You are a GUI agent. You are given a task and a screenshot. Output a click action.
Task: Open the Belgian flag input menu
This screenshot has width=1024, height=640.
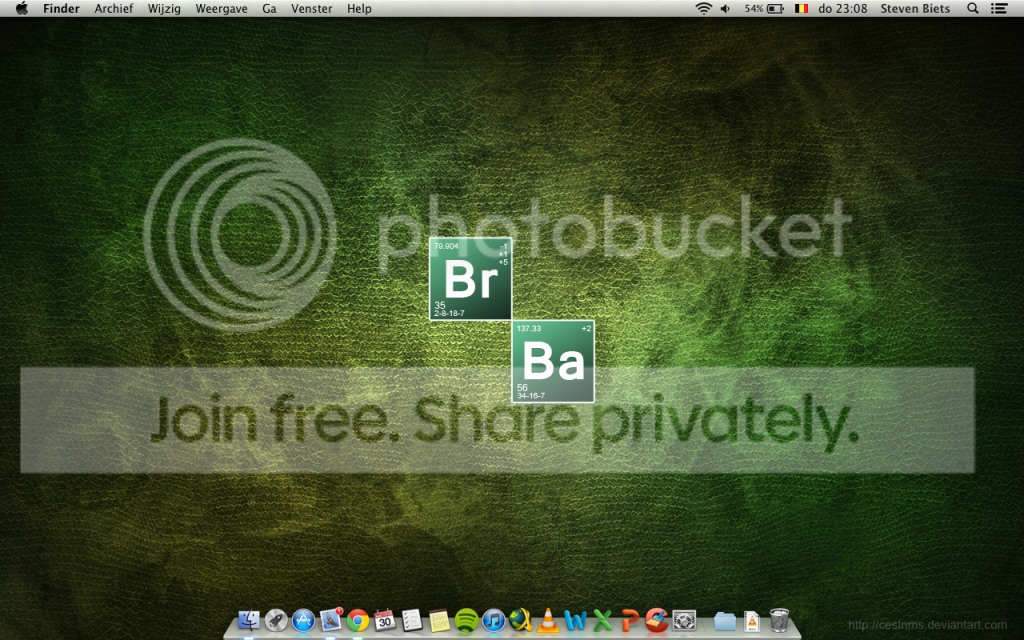coord(801,8)
